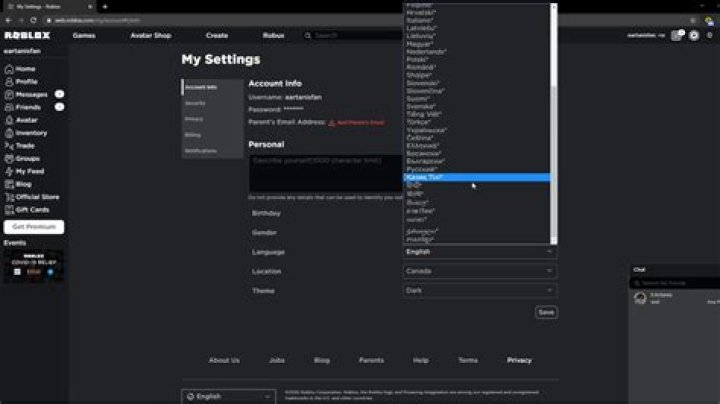This screenshot has width=720, height=404.
Task: Switch to the Notifications settings tab
Action: point(212,151)
